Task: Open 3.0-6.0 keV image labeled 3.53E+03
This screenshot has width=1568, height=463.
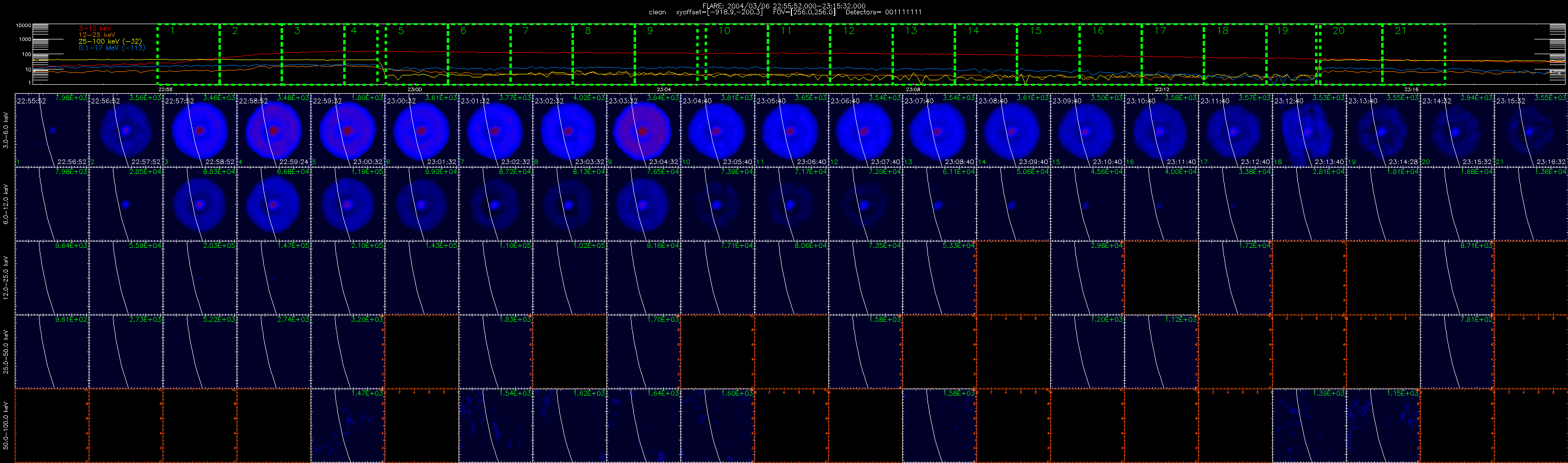Action: tap(1309, 130)
